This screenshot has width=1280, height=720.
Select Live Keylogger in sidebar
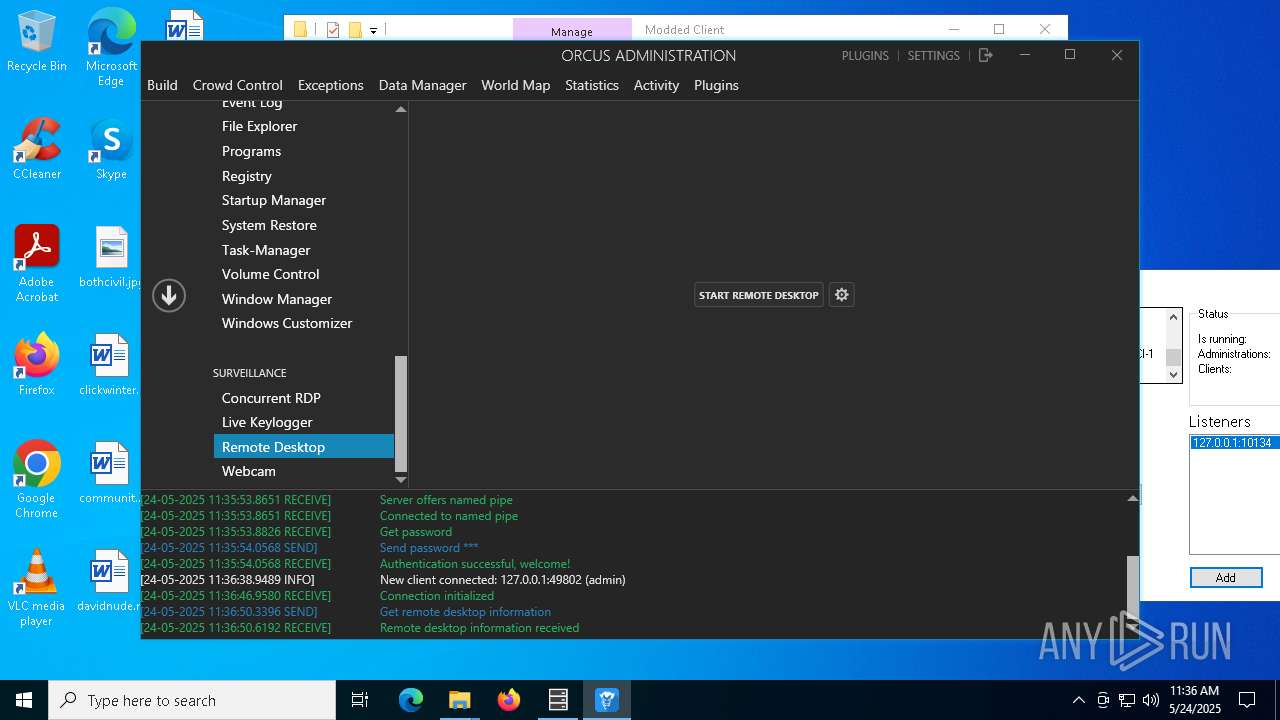(x=304, y=422)
